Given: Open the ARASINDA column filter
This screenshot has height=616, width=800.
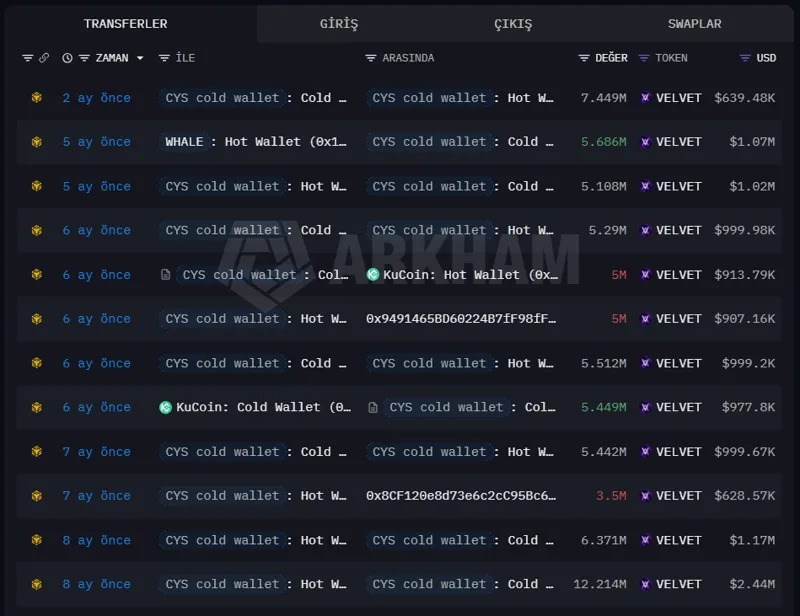Looking at the screenshot, I should (x=371, y=58).
